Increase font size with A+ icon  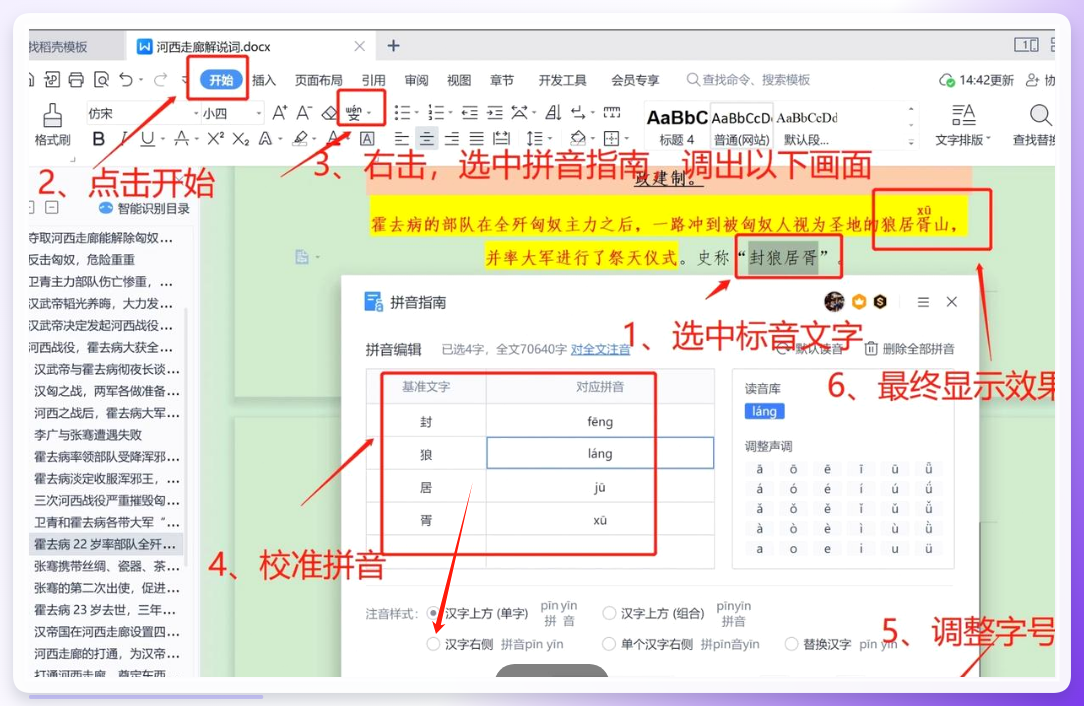(x=279, y=113)
